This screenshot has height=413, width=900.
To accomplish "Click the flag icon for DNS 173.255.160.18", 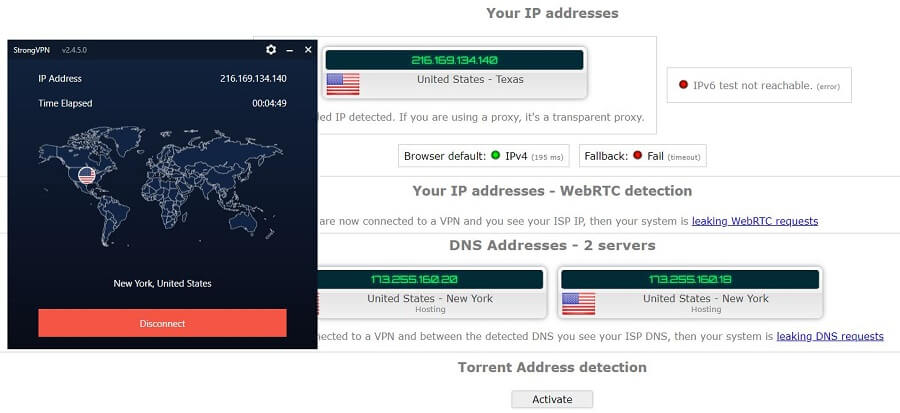I will pos(579,303).
